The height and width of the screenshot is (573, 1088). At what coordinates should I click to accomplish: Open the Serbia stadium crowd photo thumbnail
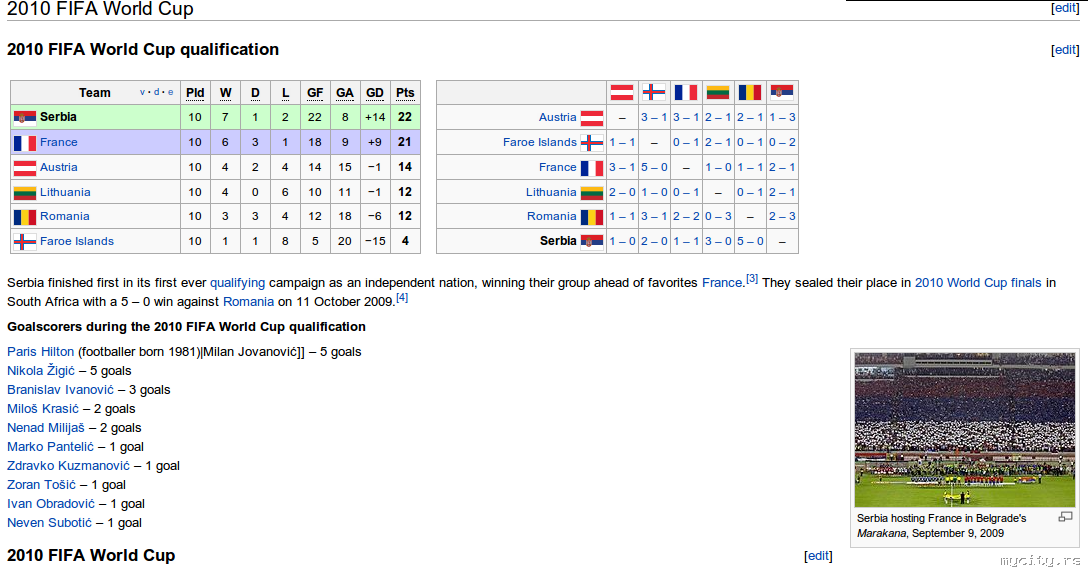tap(965, 430)
